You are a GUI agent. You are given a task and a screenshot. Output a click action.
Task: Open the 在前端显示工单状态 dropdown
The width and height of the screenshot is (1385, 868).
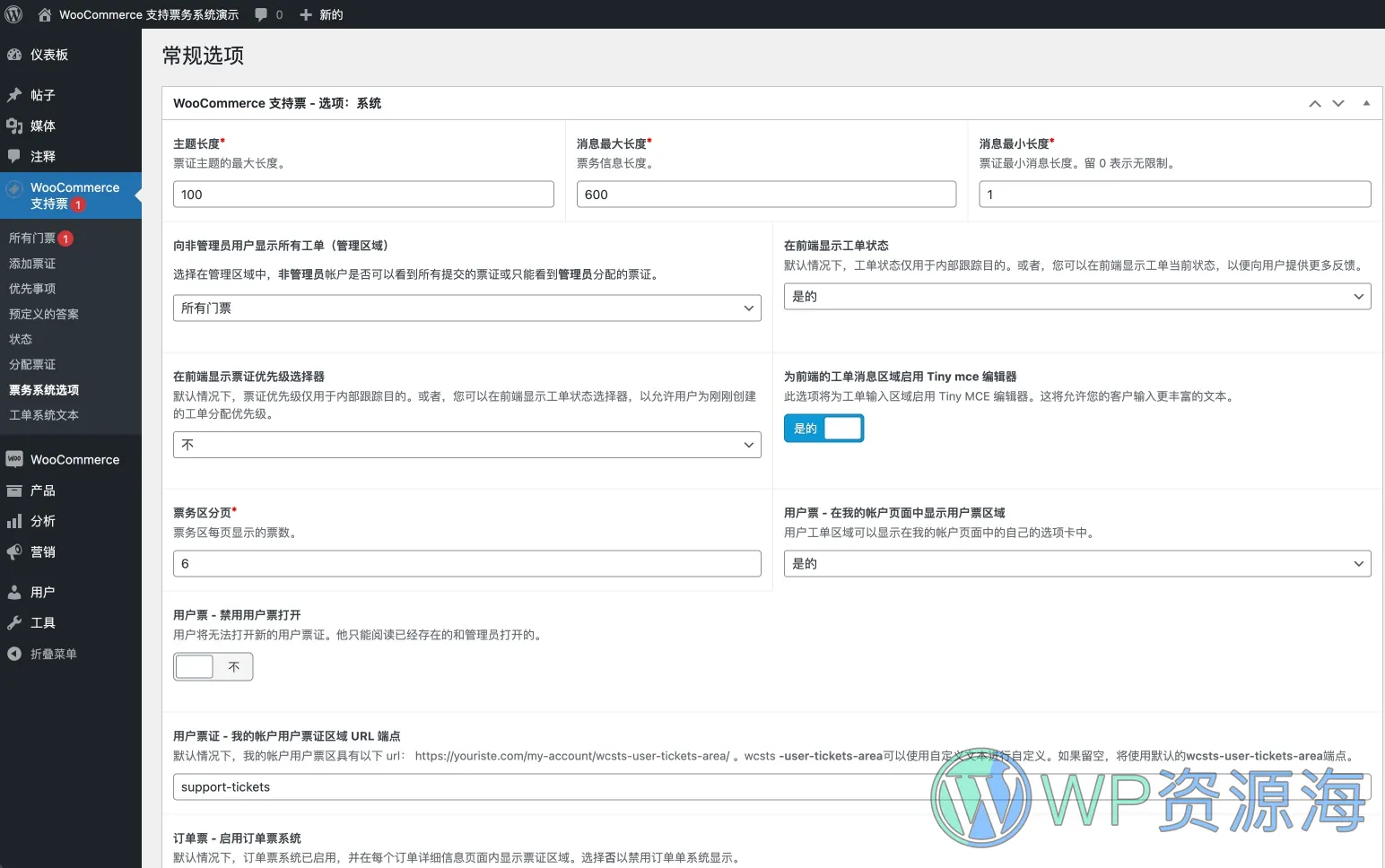[1077, 296]
